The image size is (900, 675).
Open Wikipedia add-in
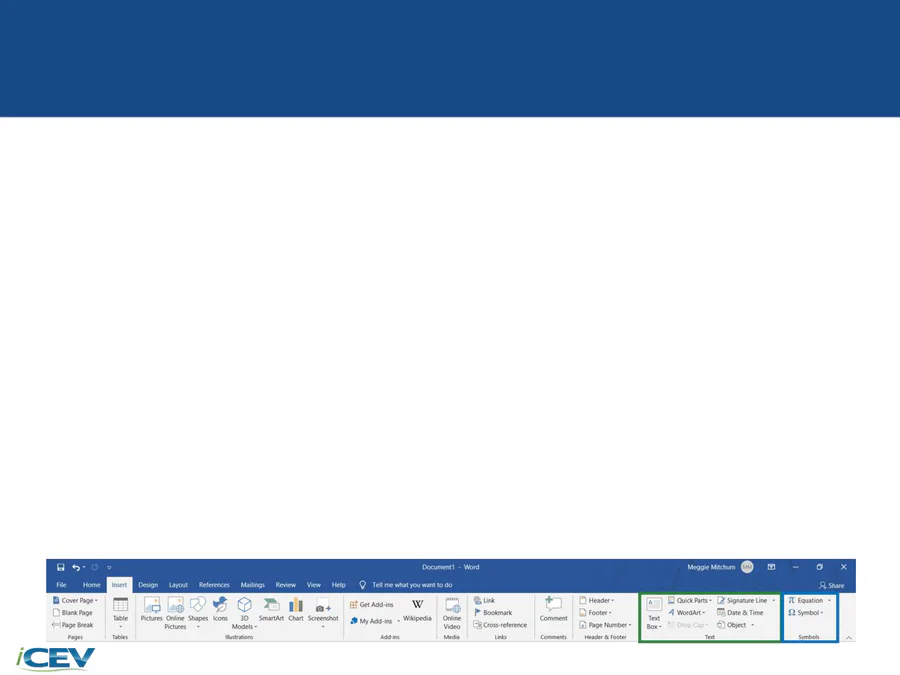tap(417, 609)
